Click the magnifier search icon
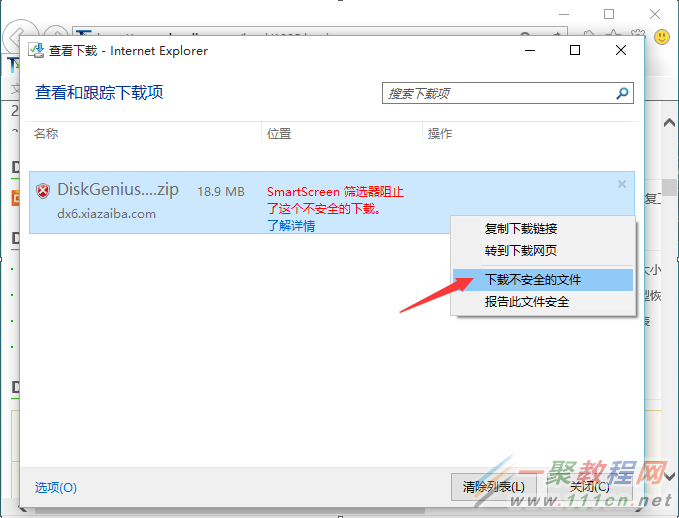 coord(622,93)
